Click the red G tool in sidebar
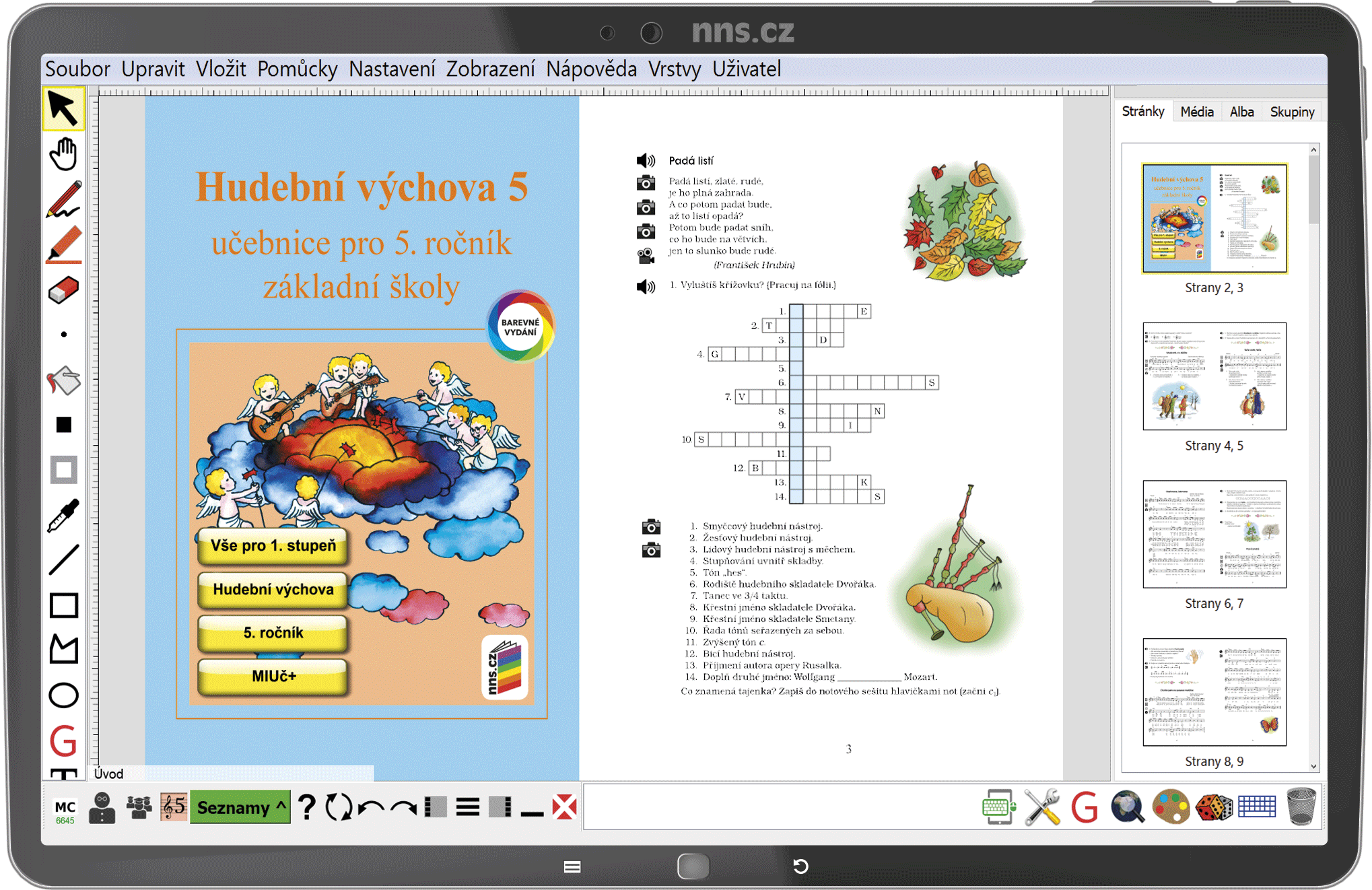The width and height of the screenshot is (1372, 890). tap(63, 741)
